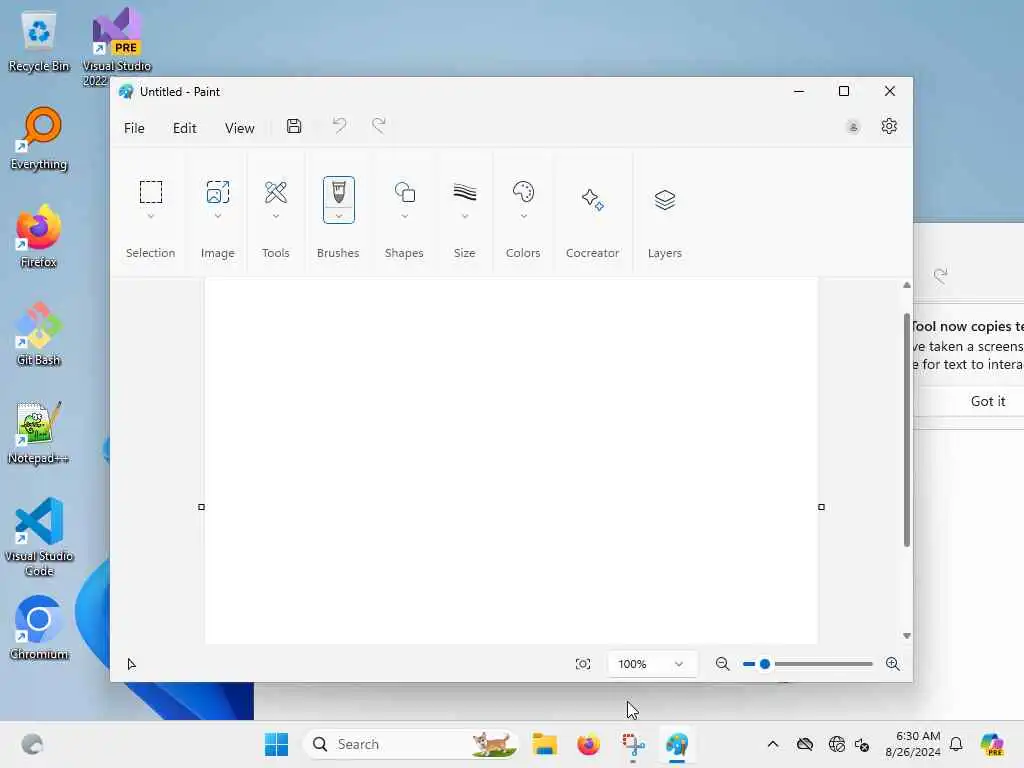The height and width of the screenshot is (768, 1024).
Task: Click the muted volume tray icon
Action: pyautogui.click(x=861, y=744)
